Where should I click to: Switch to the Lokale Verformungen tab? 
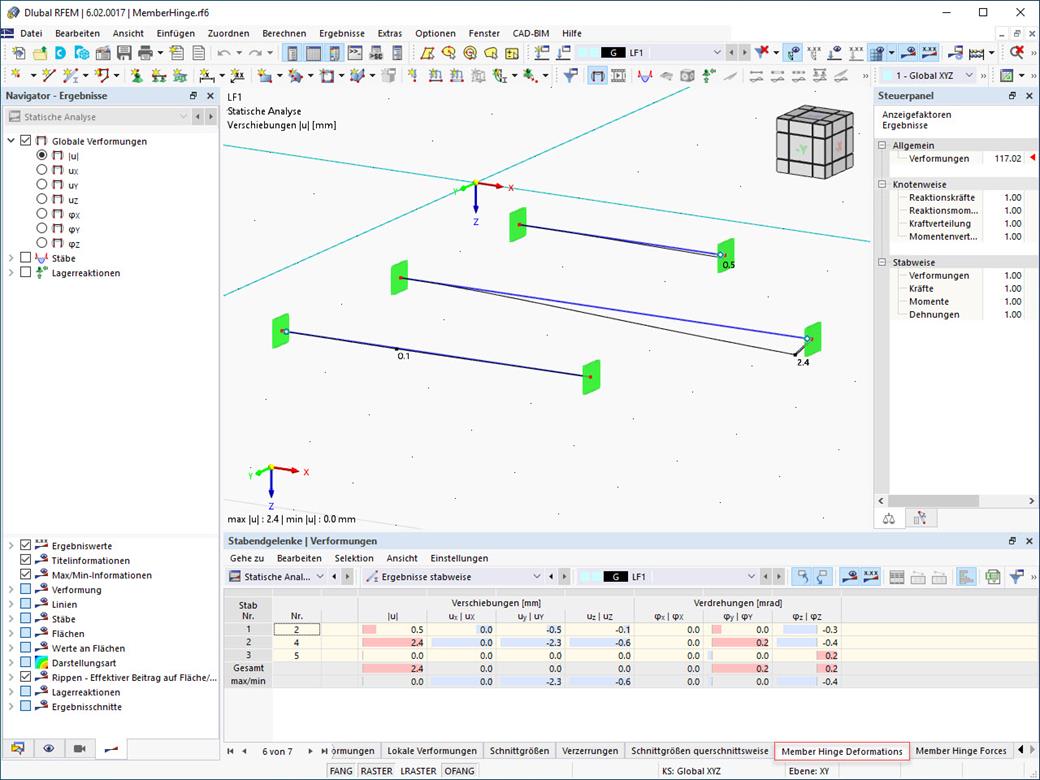[x=432, y=751]
